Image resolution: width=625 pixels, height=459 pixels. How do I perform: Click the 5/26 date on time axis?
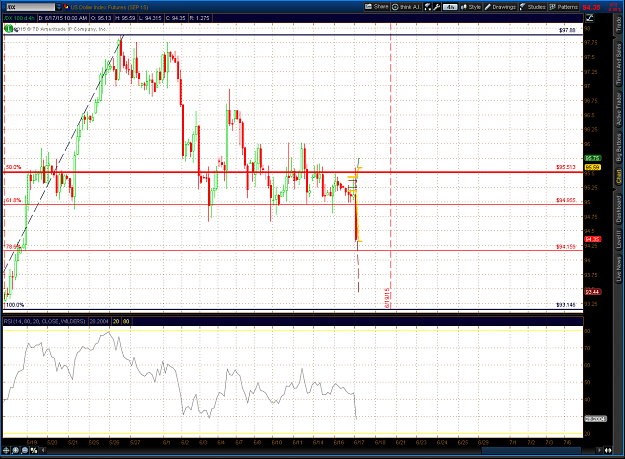pos(114,442)
